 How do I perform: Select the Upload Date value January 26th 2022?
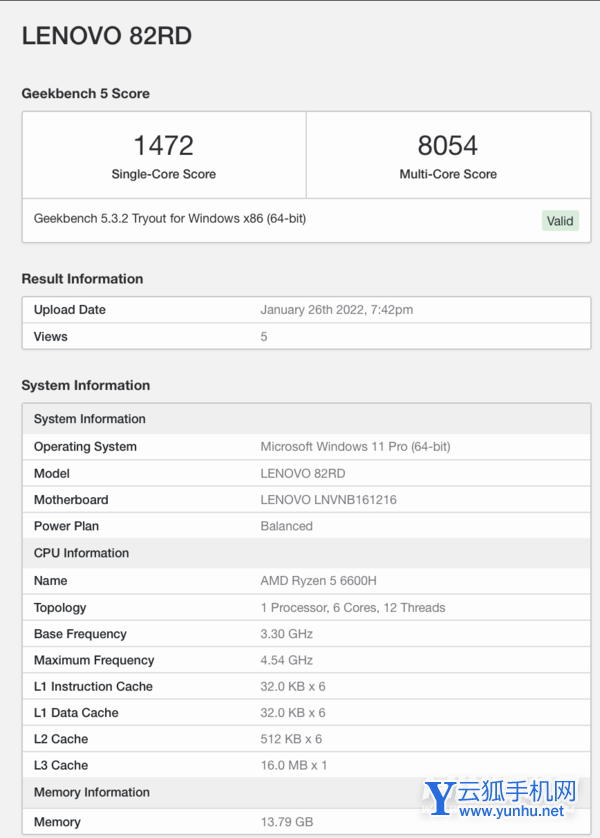coord(336,310)
